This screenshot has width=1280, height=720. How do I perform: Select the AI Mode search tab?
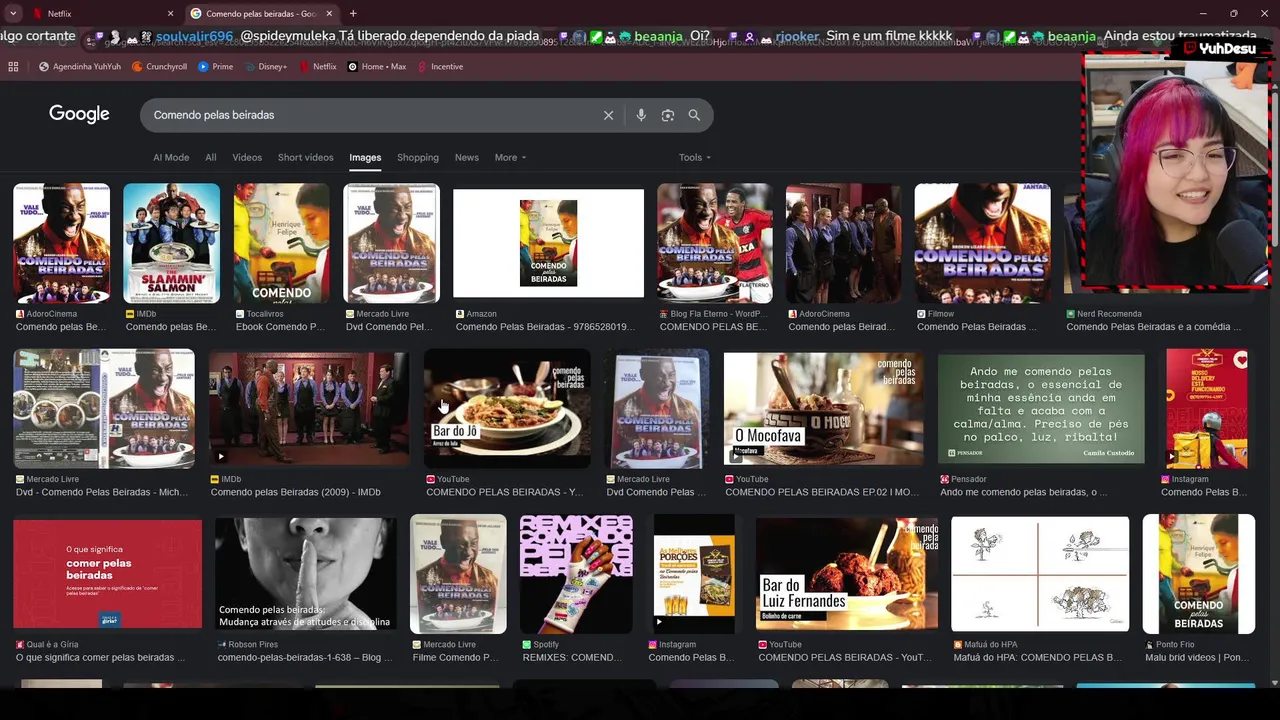click(171, 157)
